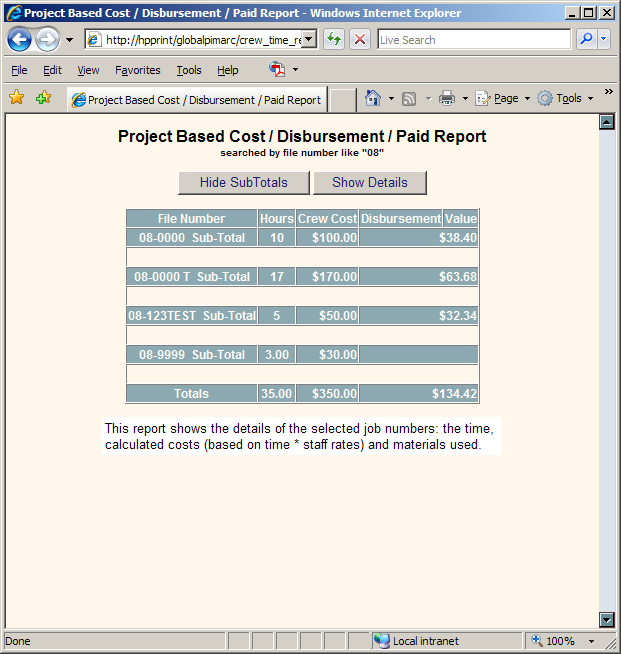Click the 08-123TEST Sub-Total row label
The image size is (621, 654).
[191, 316]
